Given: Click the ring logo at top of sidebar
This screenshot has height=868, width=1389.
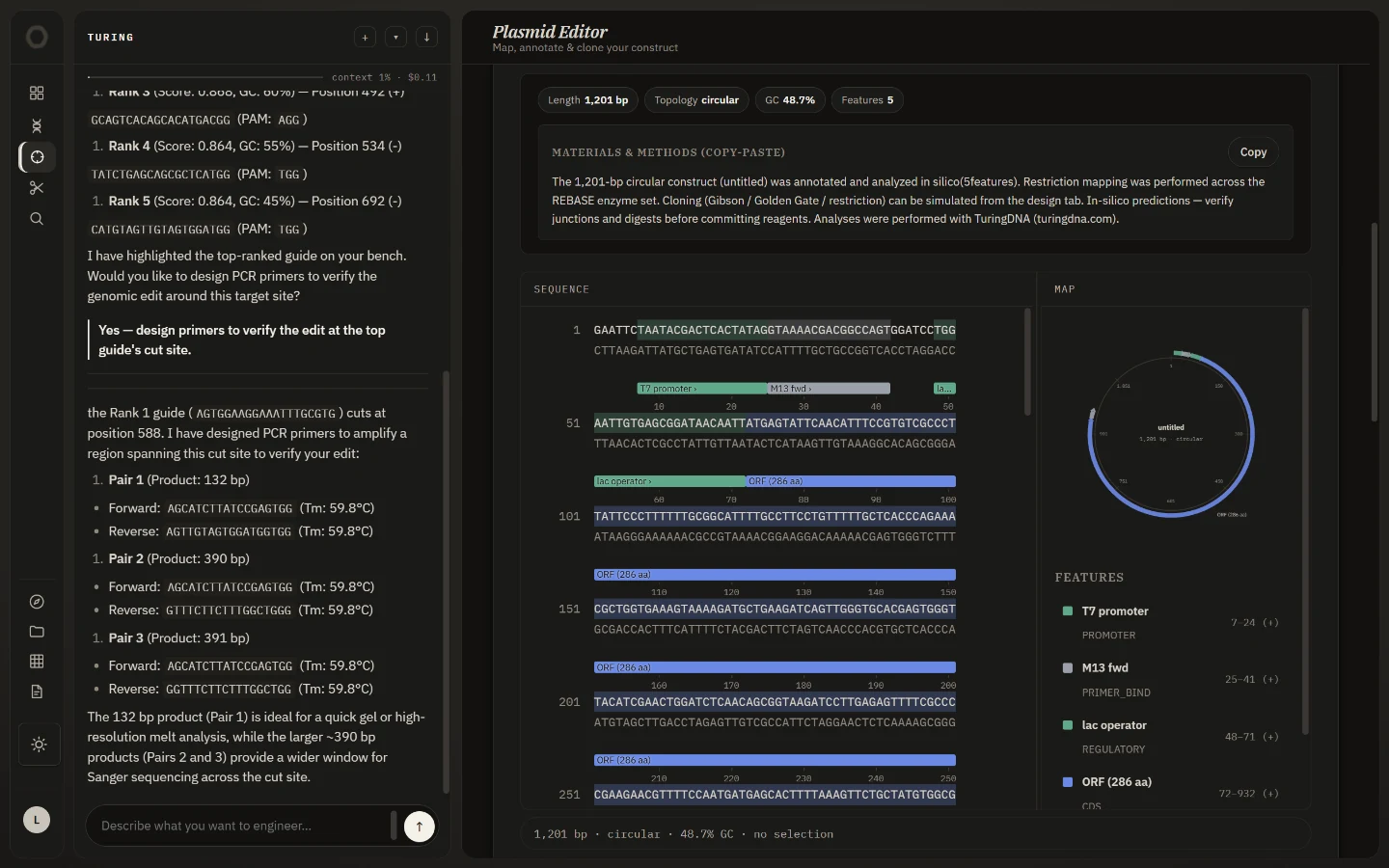Looking at the screenshot, I should [37, 37].
